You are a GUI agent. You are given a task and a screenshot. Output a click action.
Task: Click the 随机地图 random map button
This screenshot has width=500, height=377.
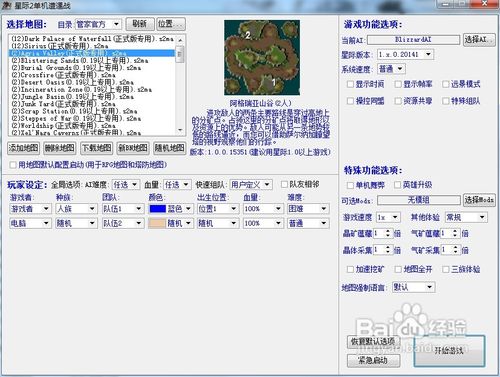[x=169, y=148]
